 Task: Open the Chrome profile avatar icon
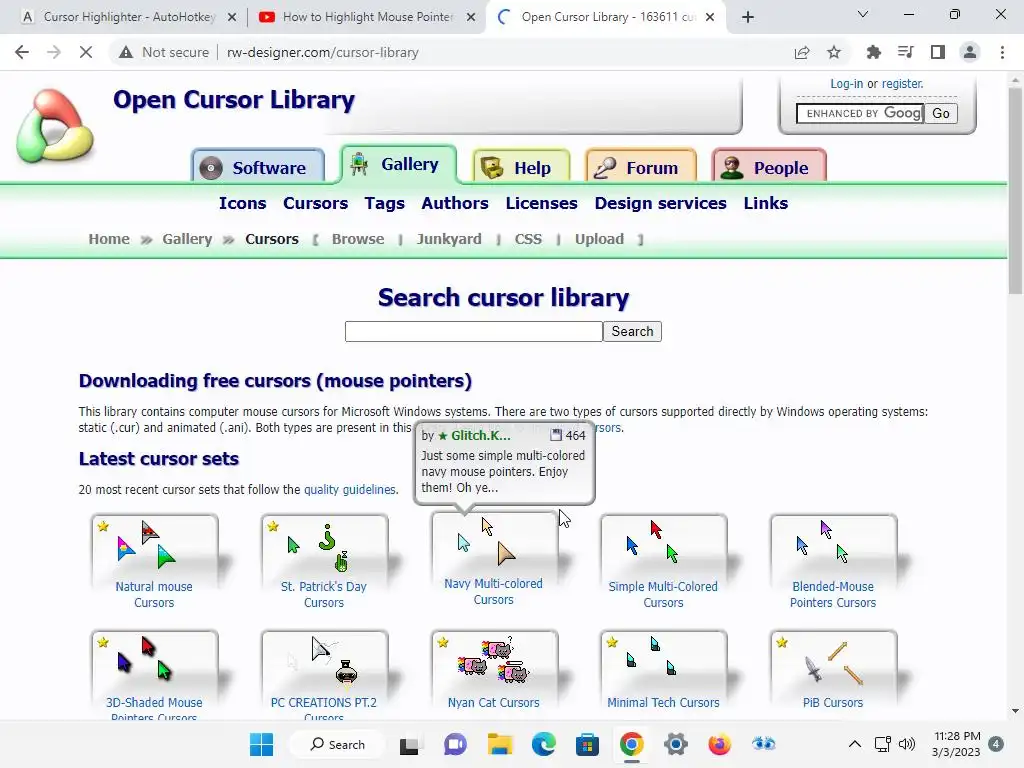pyautogui.click(x=970, y=52)
